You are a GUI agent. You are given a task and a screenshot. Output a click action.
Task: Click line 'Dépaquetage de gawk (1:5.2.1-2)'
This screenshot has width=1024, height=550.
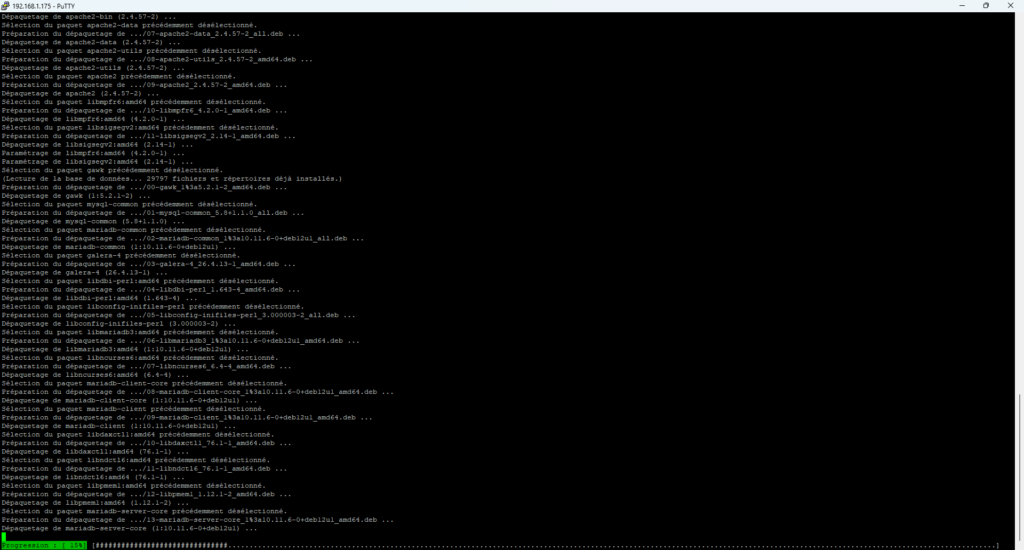[76, 195]
